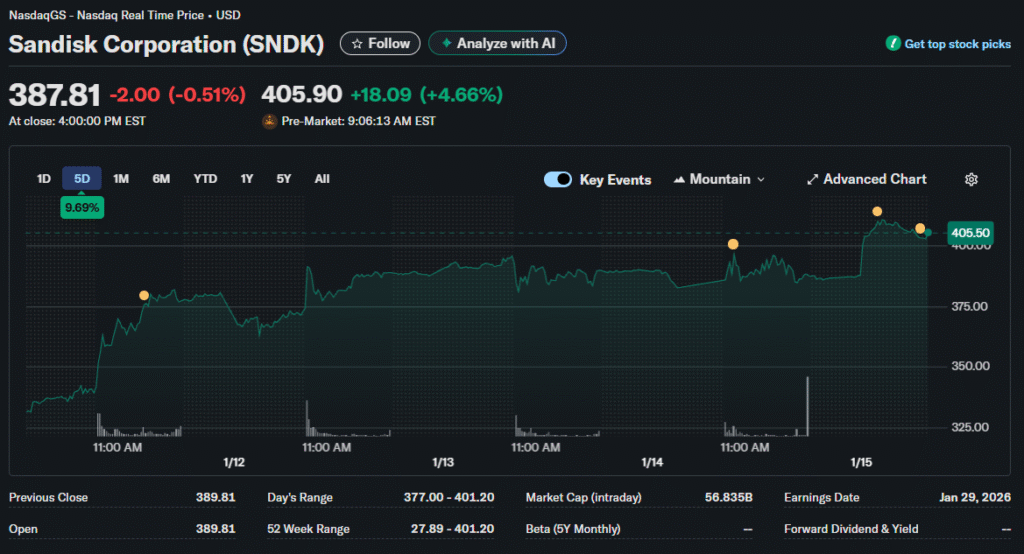Select the 5Y time range
The width and height of the screenshot is (1024, 554).
coord(284,179)
